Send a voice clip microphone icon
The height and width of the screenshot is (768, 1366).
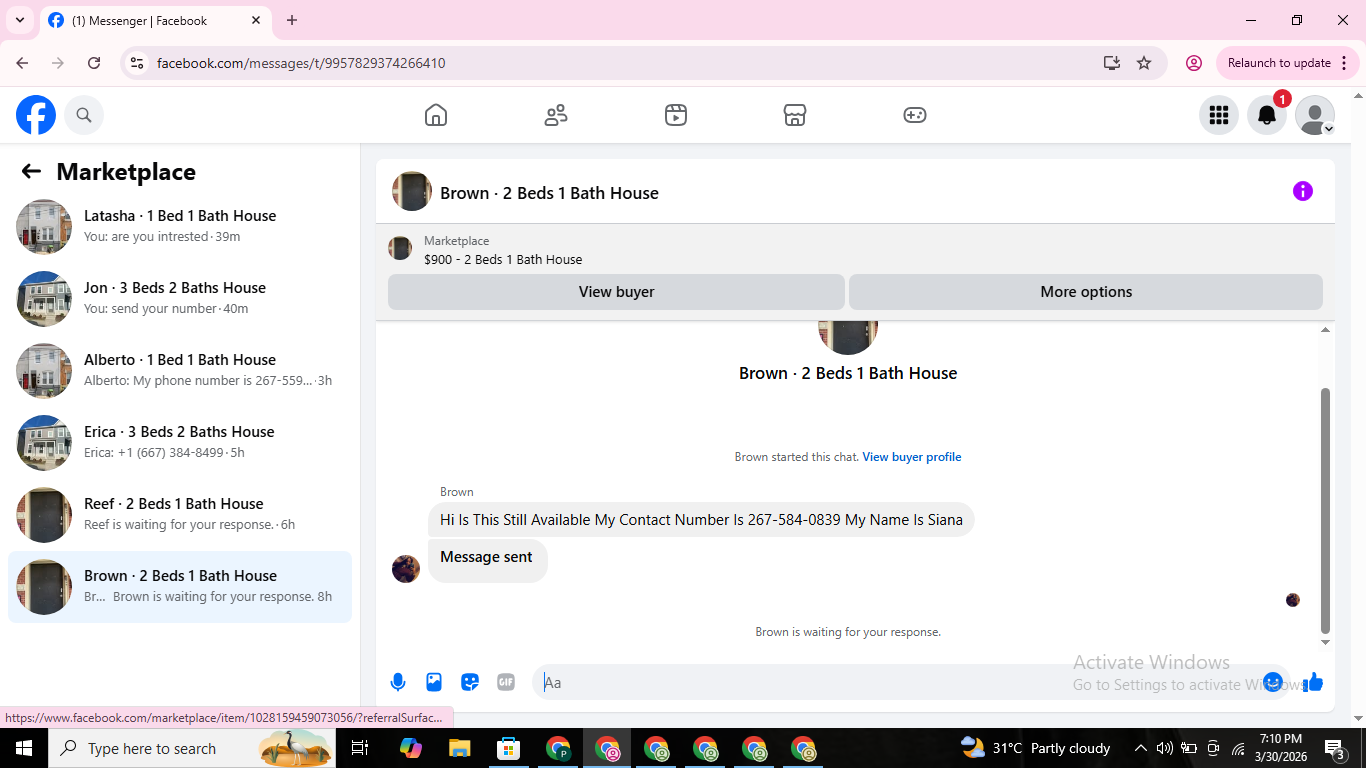(x=398, y=682)
